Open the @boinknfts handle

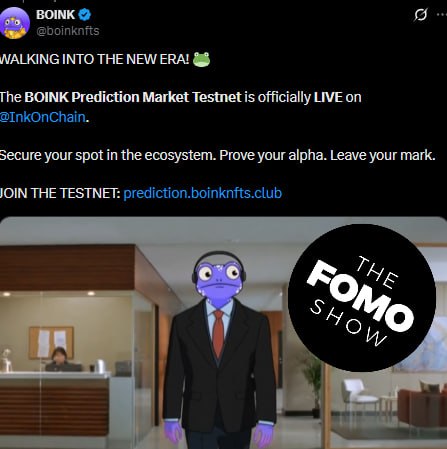point(68,31)
